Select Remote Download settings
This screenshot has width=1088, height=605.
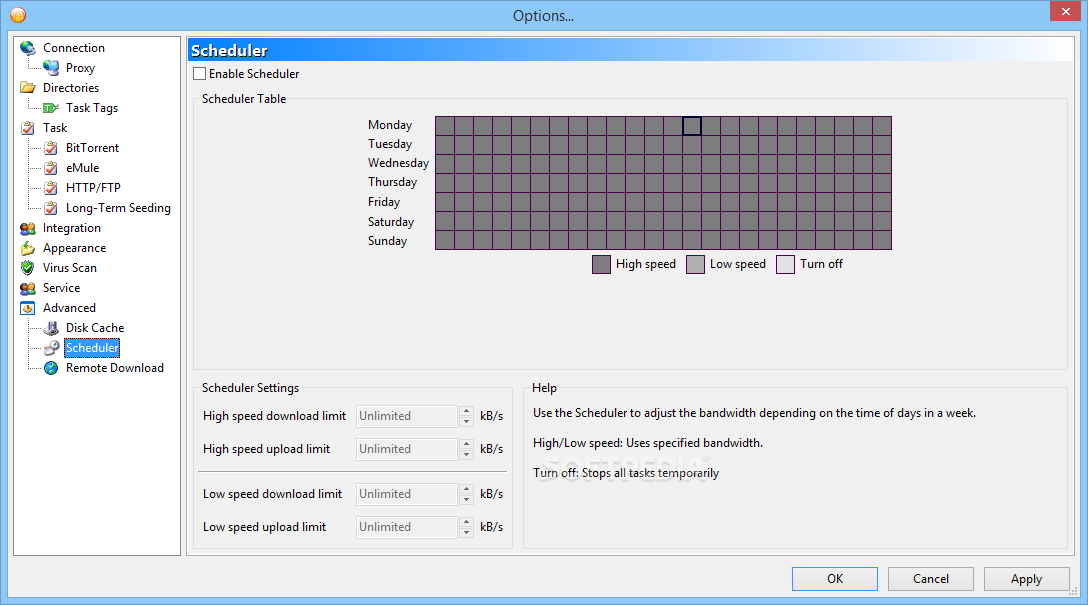click(114, 368)
